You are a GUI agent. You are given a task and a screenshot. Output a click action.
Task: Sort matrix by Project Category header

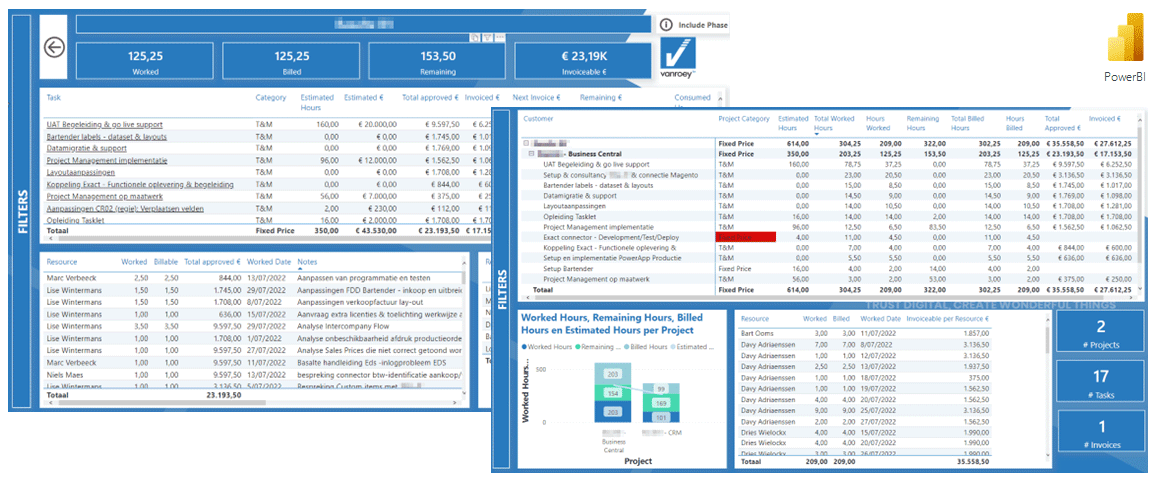[744, 118]
